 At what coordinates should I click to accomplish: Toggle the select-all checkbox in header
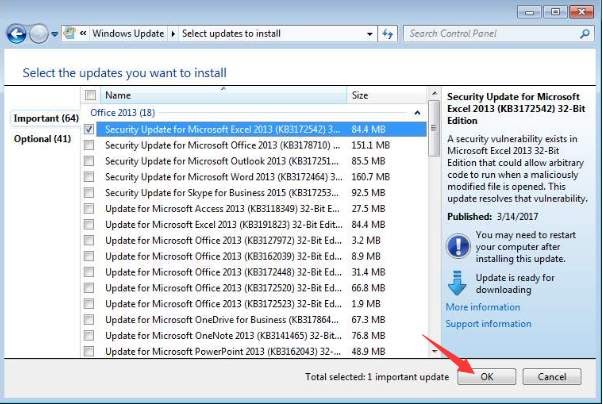point(91,95)
